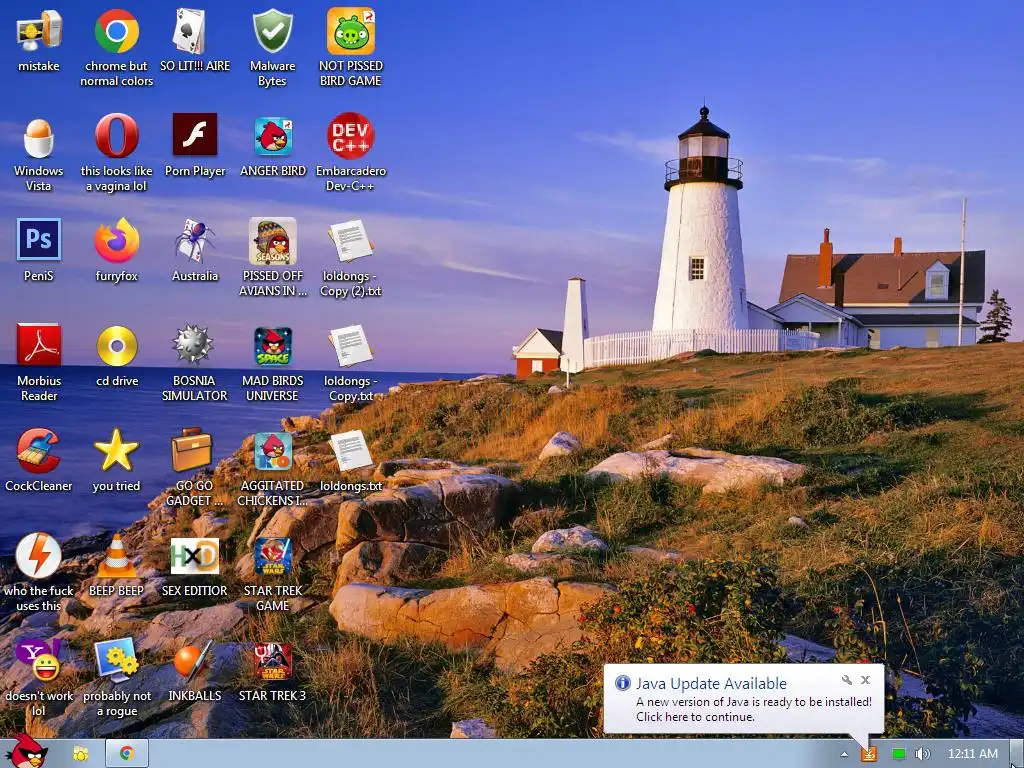Select the CCleaner brush desktop icon
The image size is (1024, 768).
pos(39,451)
